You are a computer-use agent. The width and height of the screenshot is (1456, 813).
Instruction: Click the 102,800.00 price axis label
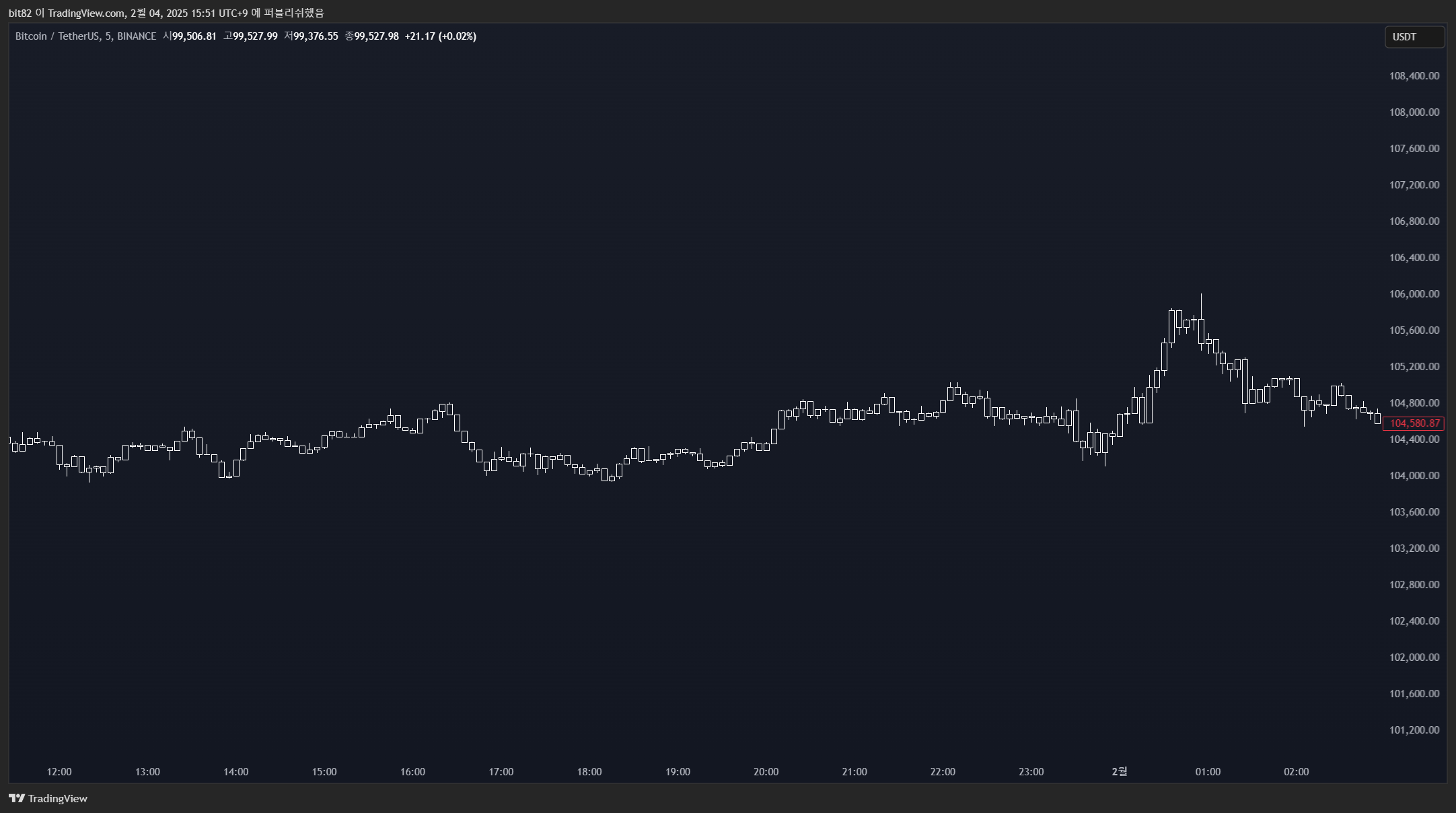pyautogui.click(x=1414, y=585)
